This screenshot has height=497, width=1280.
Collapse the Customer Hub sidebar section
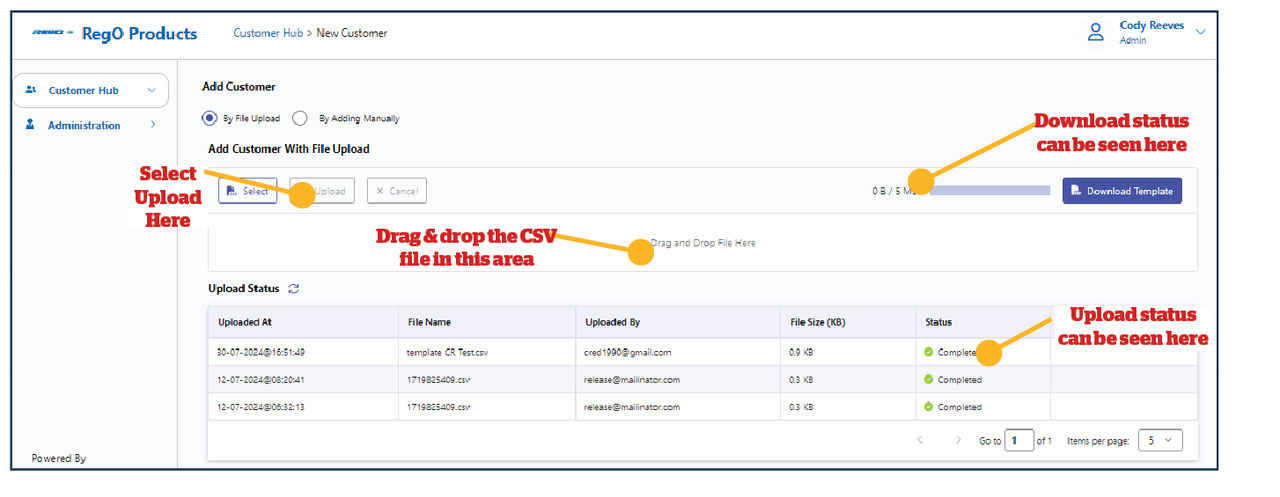(152, 90)
